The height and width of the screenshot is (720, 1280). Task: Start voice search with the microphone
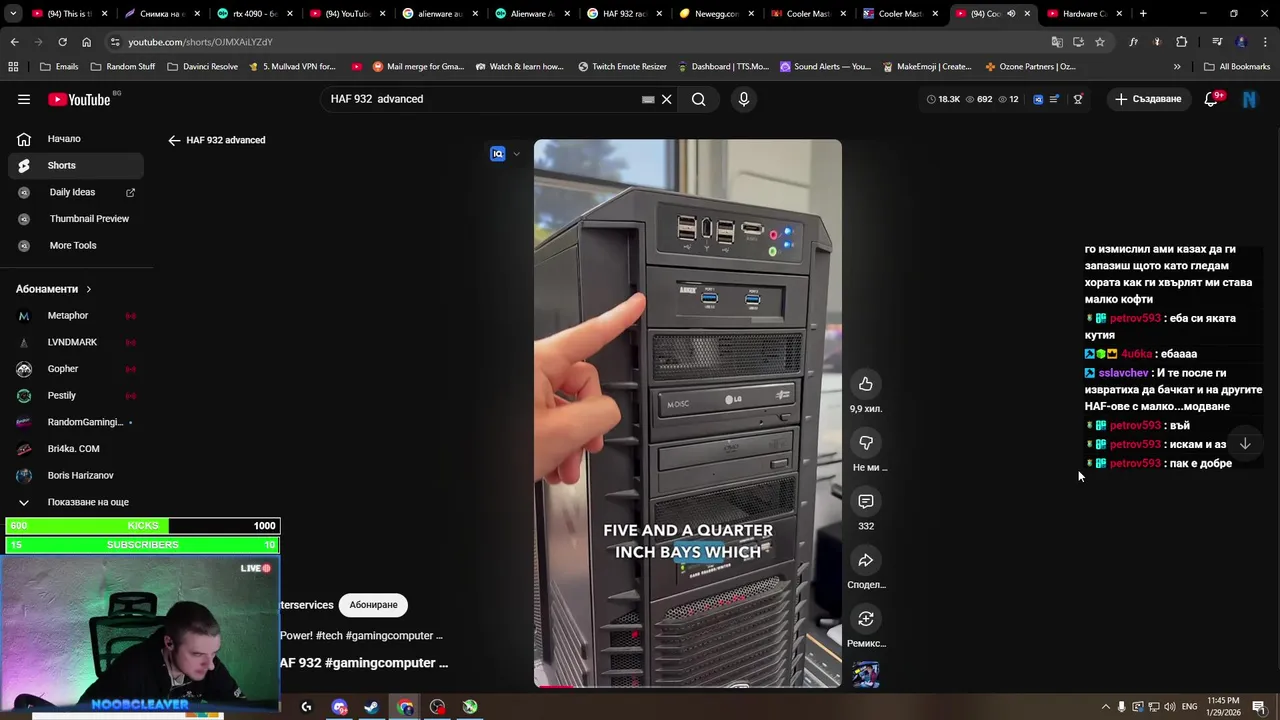[743, 99]
